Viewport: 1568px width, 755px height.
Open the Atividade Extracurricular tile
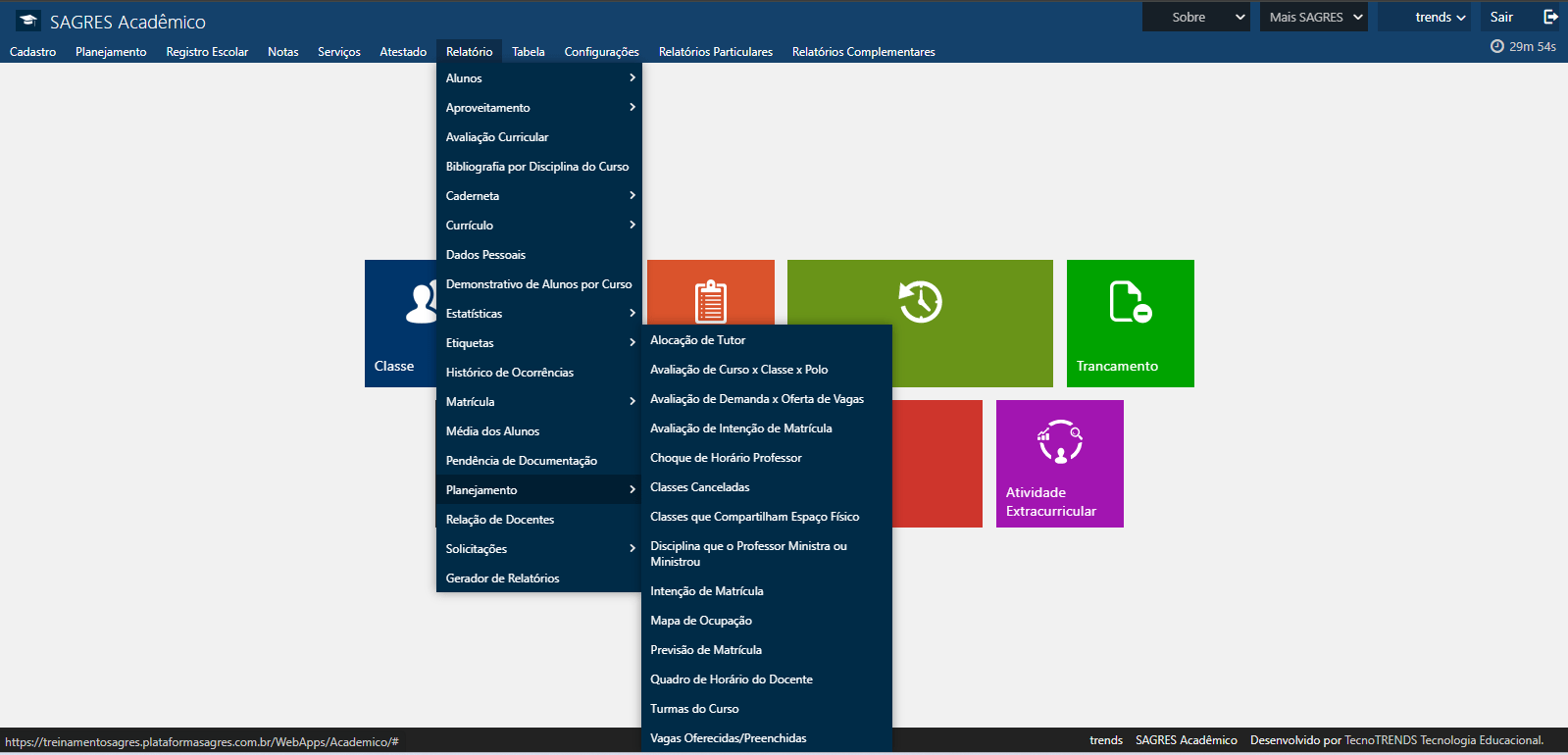(1059, 463)
